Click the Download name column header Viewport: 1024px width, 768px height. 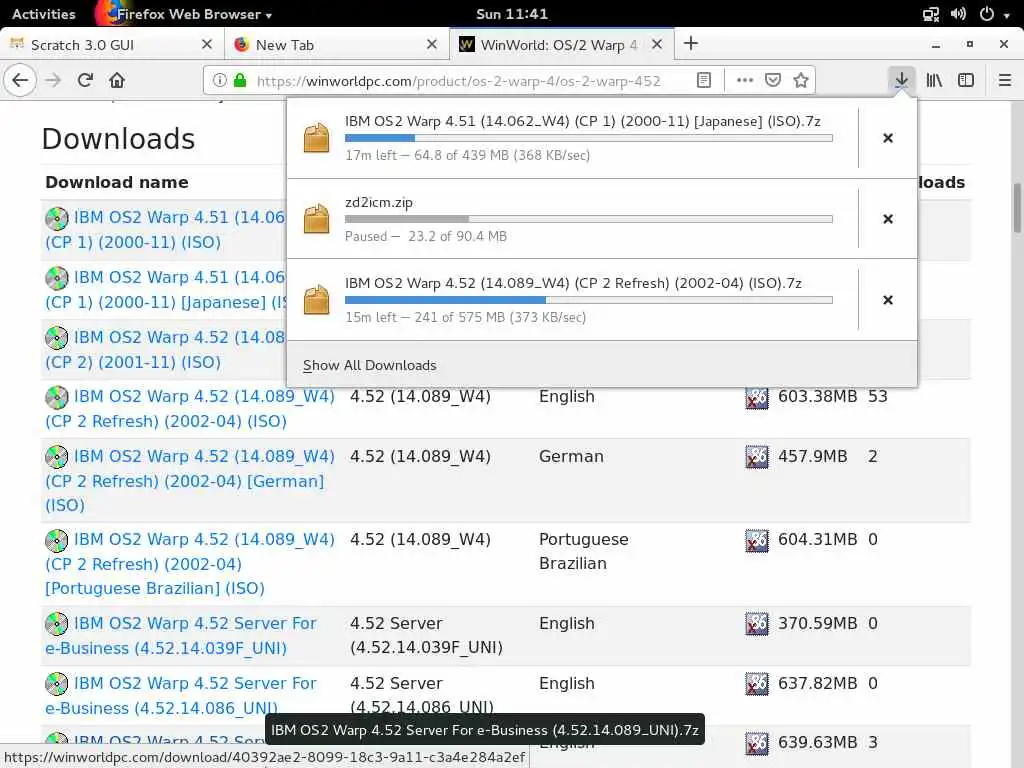pos(117,182)
